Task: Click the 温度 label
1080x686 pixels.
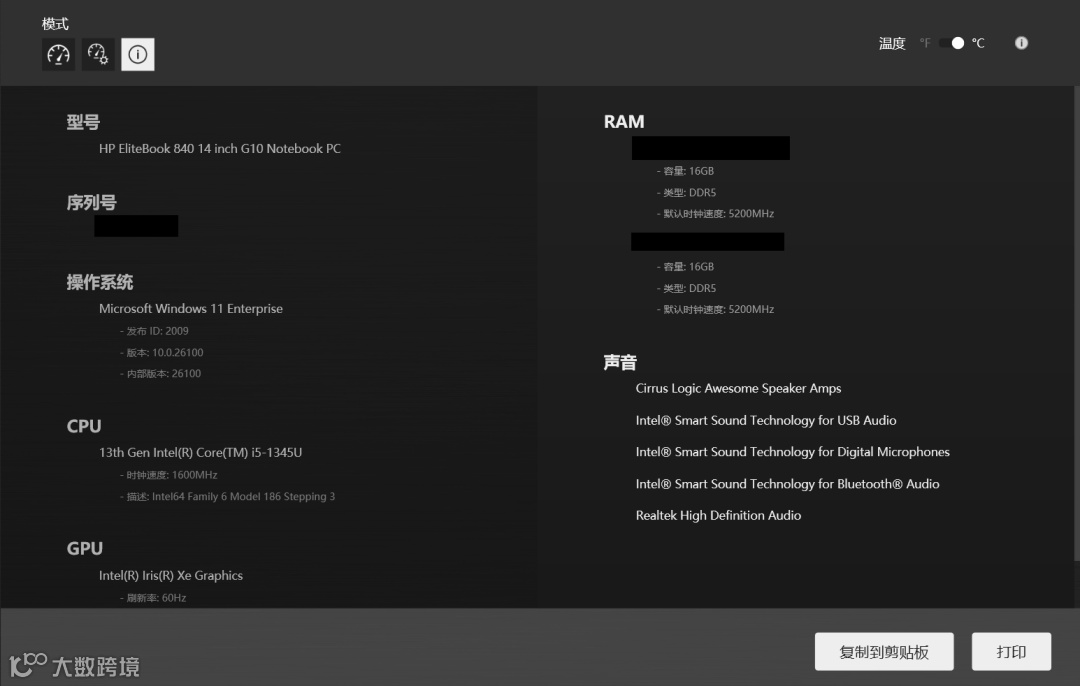Action: pyautogui.click(x=892, y=43)
